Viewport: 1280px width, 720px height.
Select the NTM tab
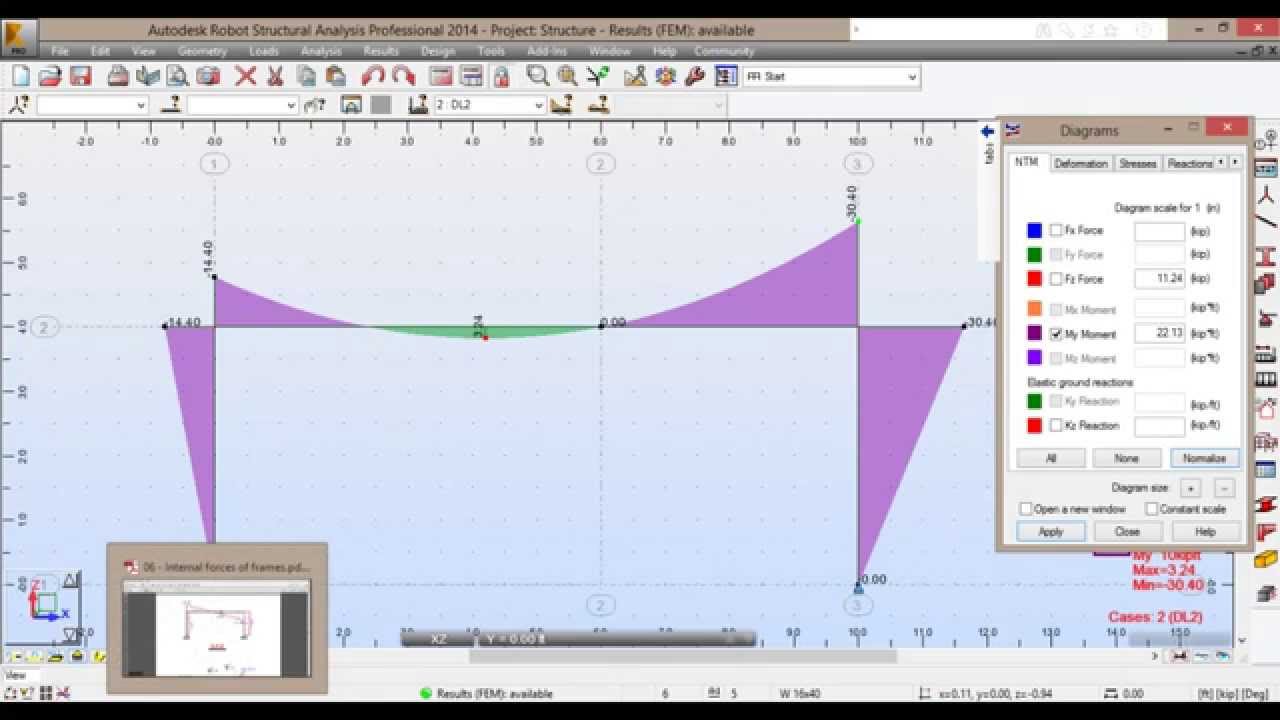pos(1027,162)
